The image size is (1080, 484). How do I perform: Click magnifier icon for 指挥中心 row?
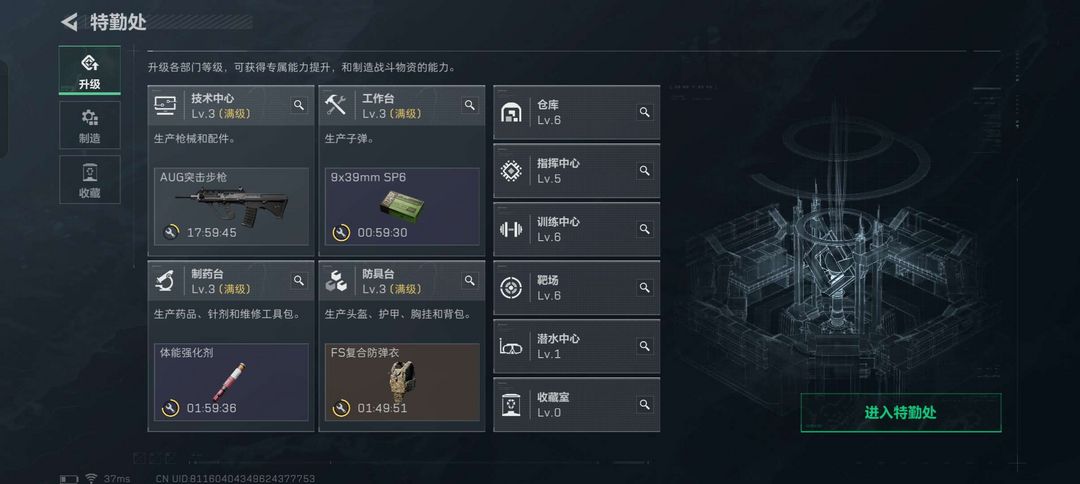click(645, 171)
